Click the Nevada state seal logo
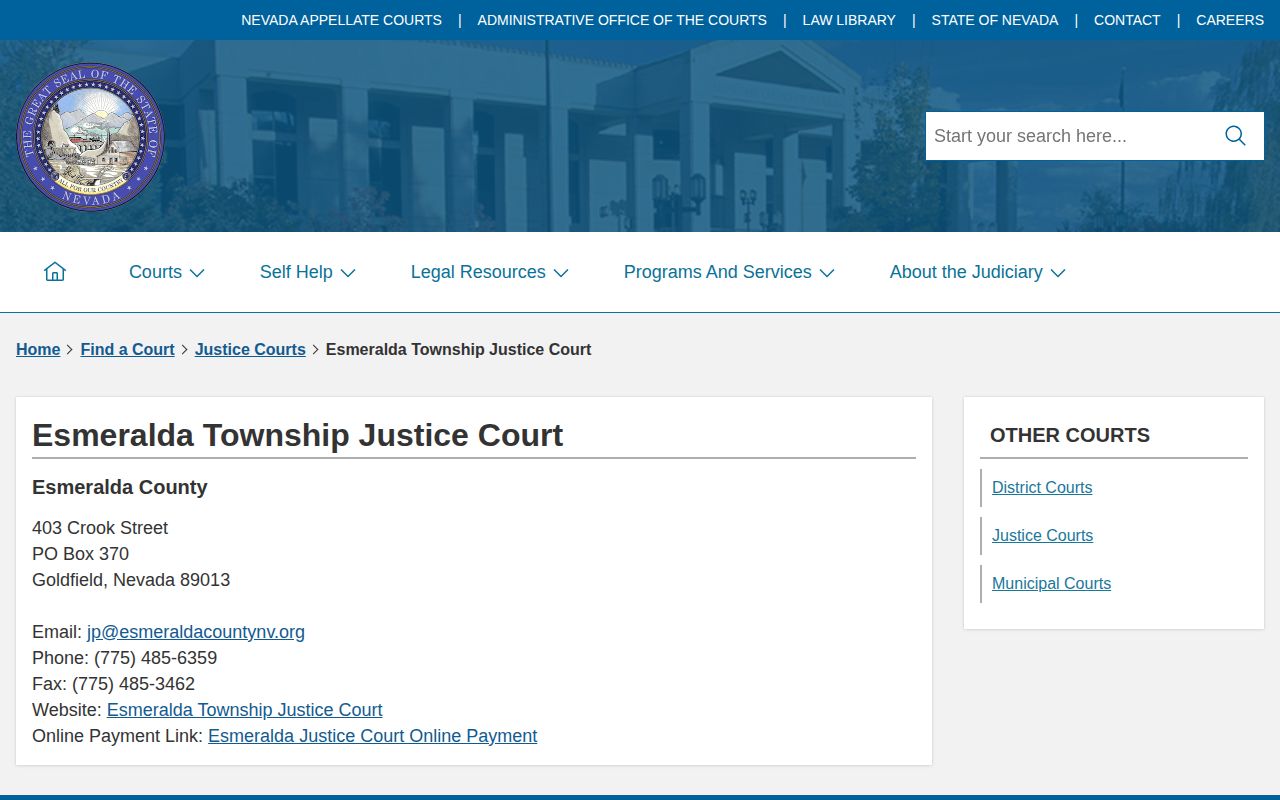The image size is (1280, 800). (x=90, y=136)
